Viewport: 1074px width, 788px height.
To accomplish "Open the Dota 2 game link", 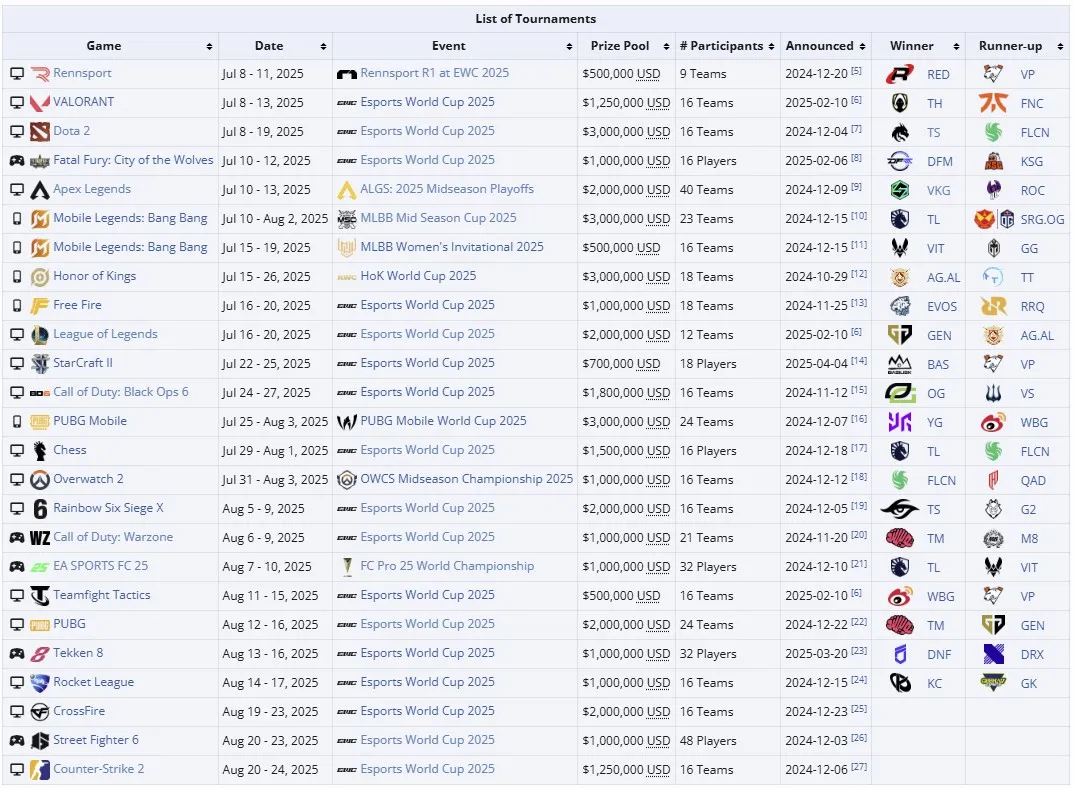I will pyautogui.click(x=71, y=130).
